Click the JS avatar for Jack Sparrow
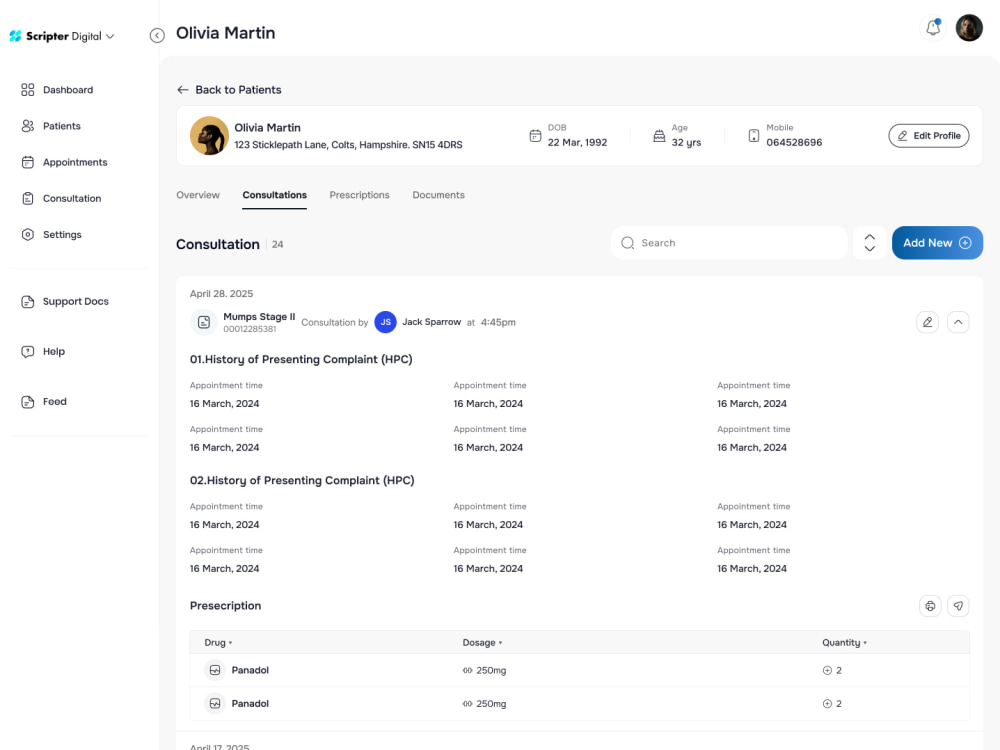This screenshot has height=750, width=1000. (385, 322)
